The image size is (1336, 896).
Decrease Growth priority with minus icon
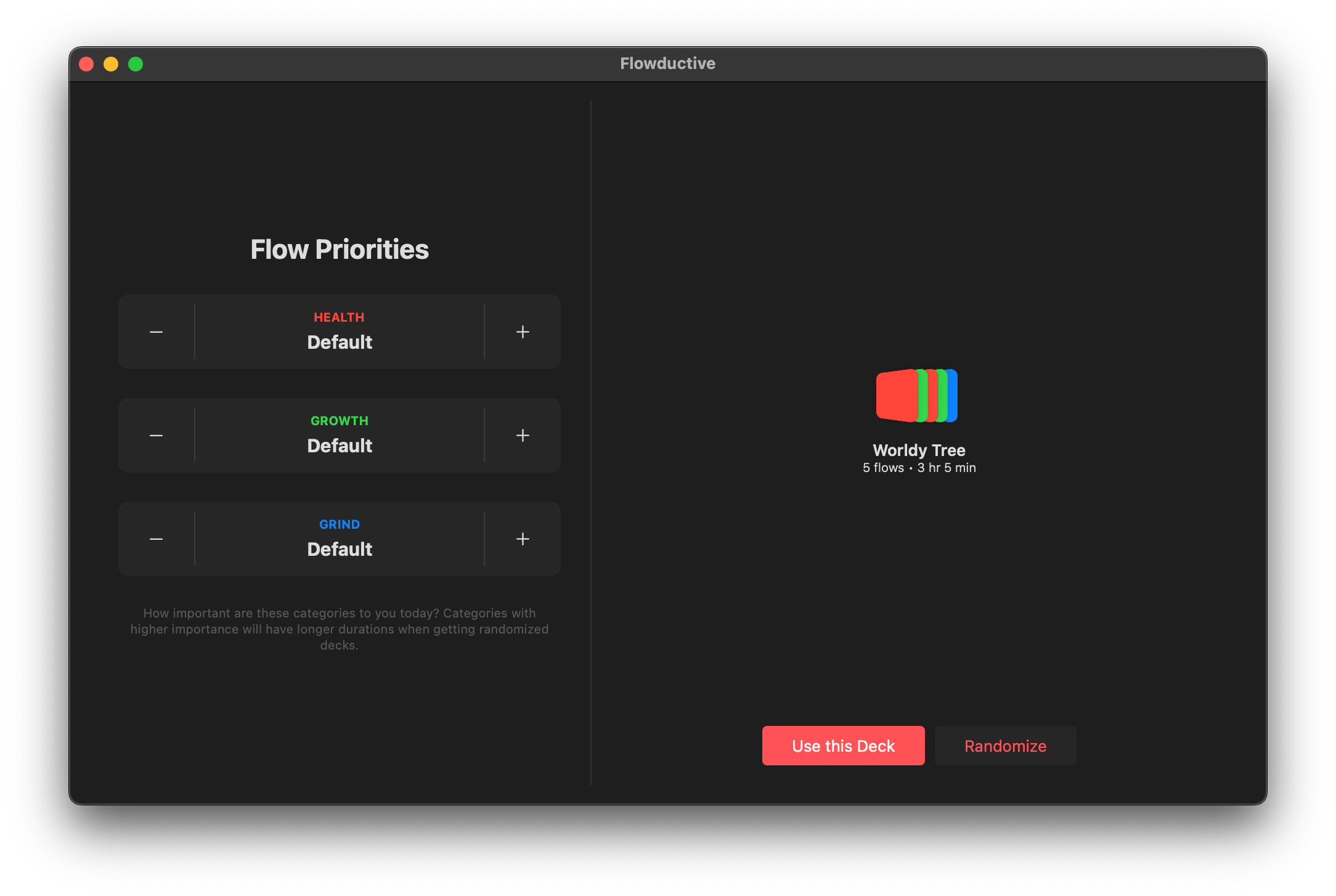click(156, 436)
